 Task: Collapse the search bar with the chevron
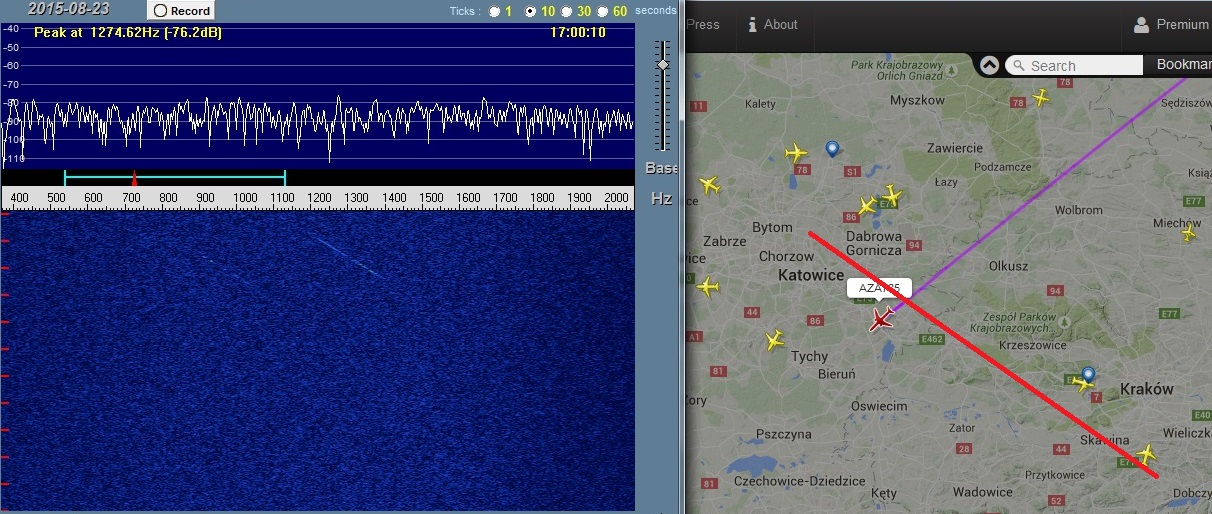tap(989, 65)
